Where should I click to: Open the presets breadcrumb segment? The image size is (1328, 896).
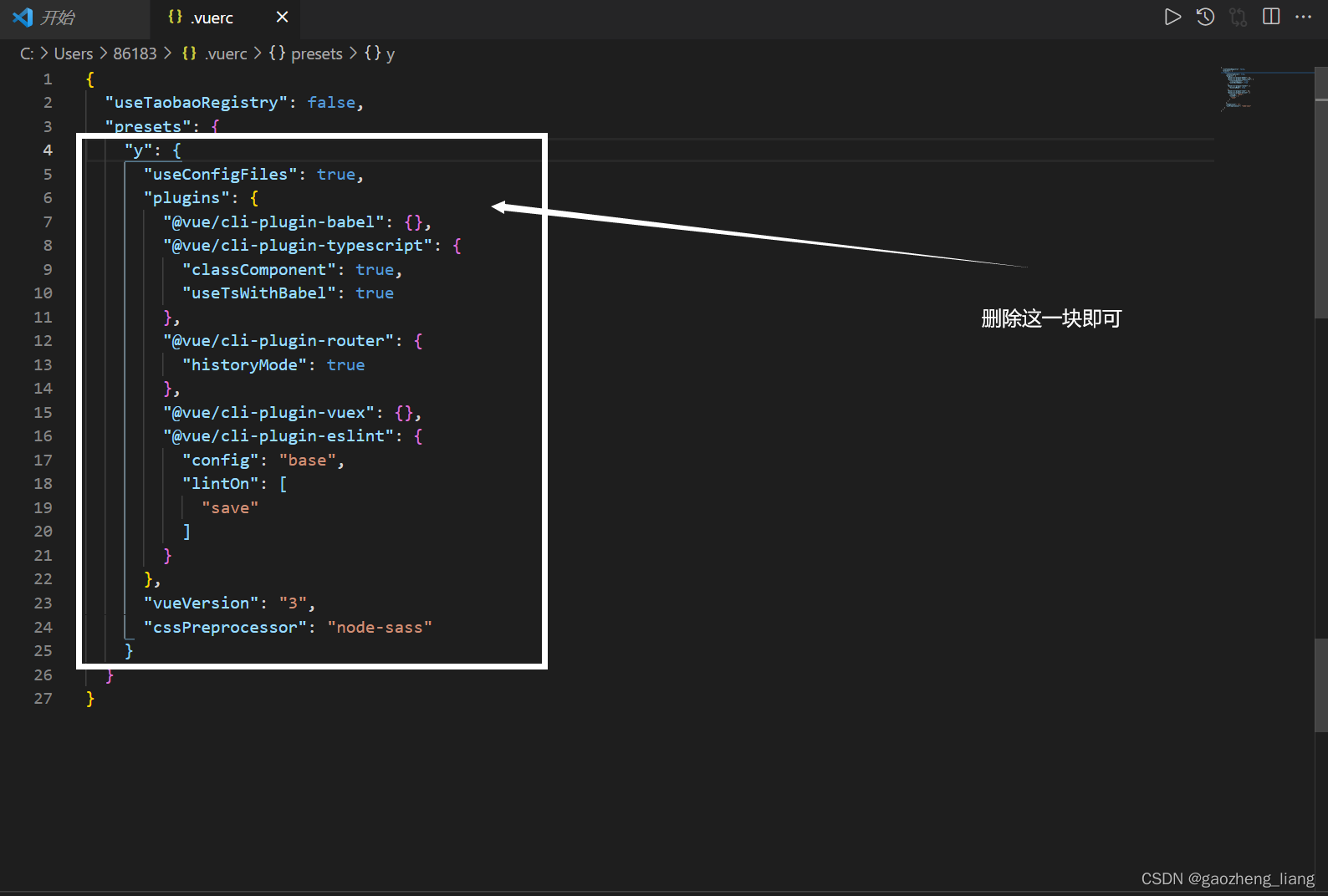306,53
